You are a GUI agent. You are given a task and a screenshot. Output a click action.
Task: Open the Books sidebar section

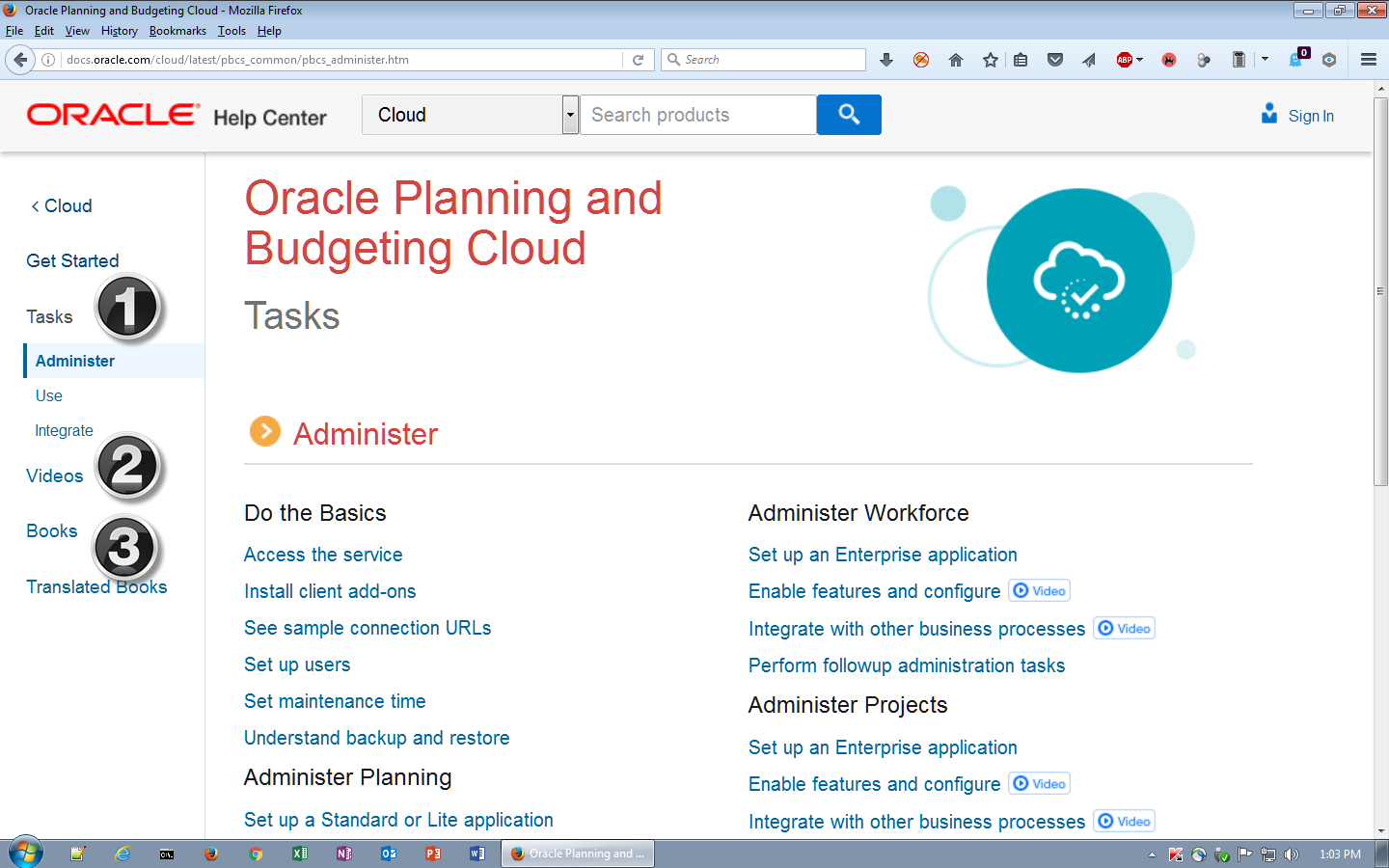[x=51, y=530]
